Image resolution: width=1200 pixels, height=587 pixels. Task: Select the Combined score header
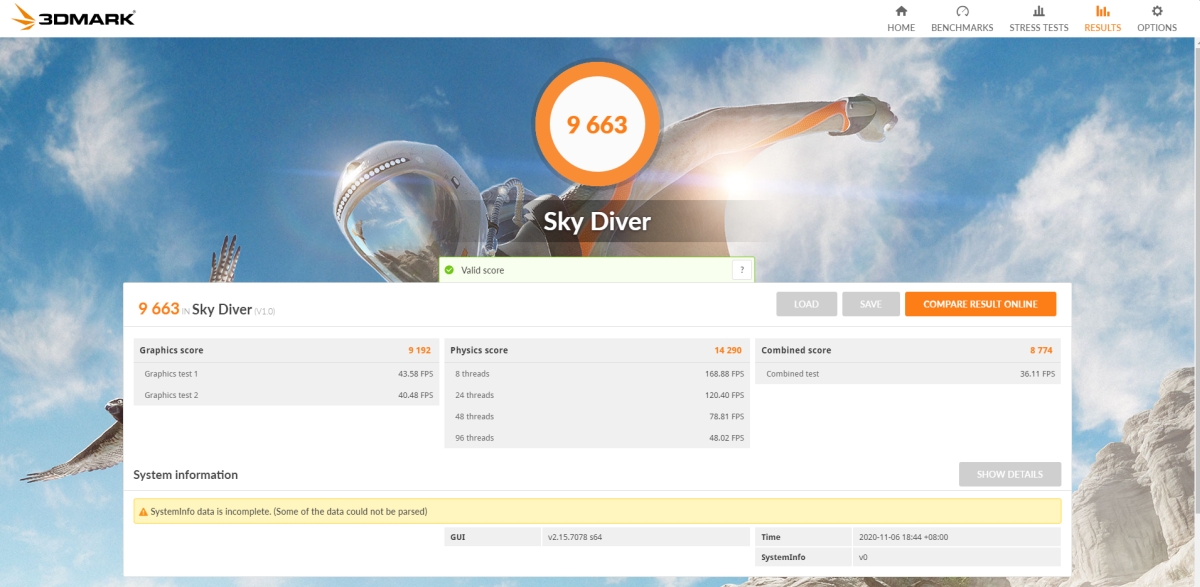click(x=907, y=350)
